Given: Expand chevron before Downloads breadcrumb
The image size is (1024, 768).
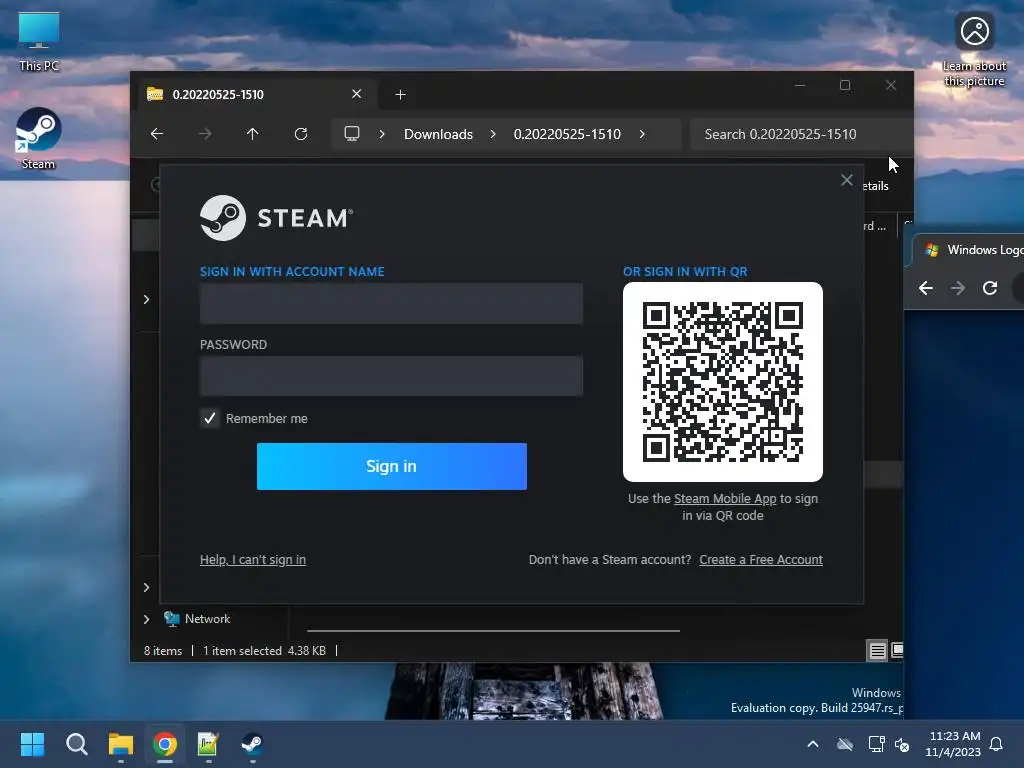Looking at the screenshot, I should point(382,134).
